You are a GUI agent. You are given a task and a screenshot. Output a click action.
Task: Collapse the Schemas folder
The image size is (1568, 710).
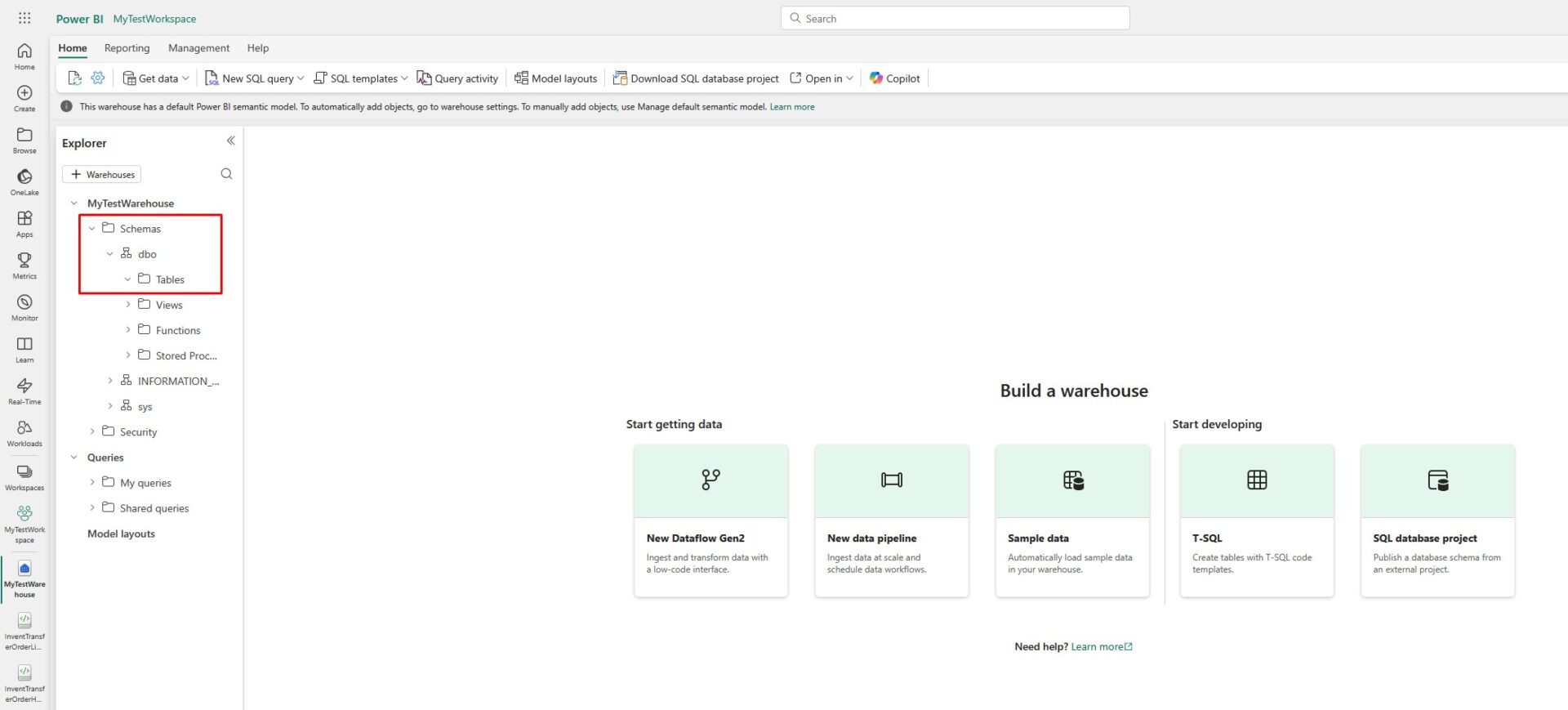92,228
